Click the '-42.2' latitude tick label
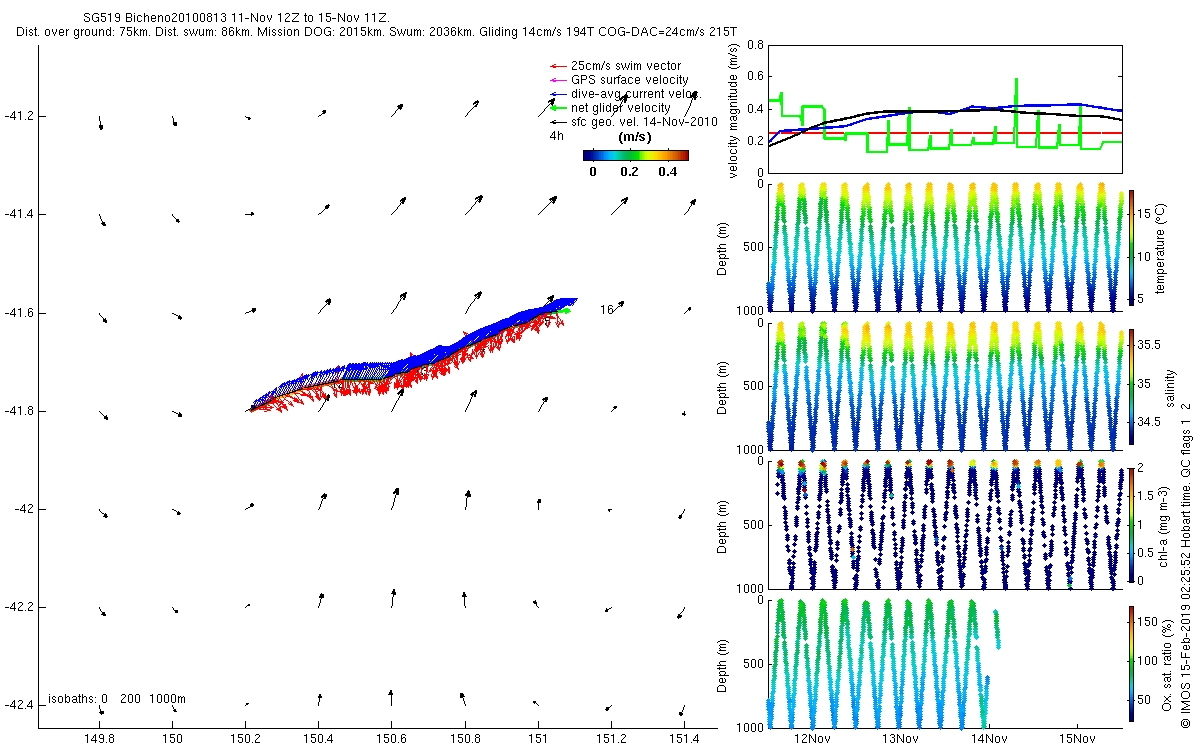Viewport: 1200px width, 750px height. 19,607
